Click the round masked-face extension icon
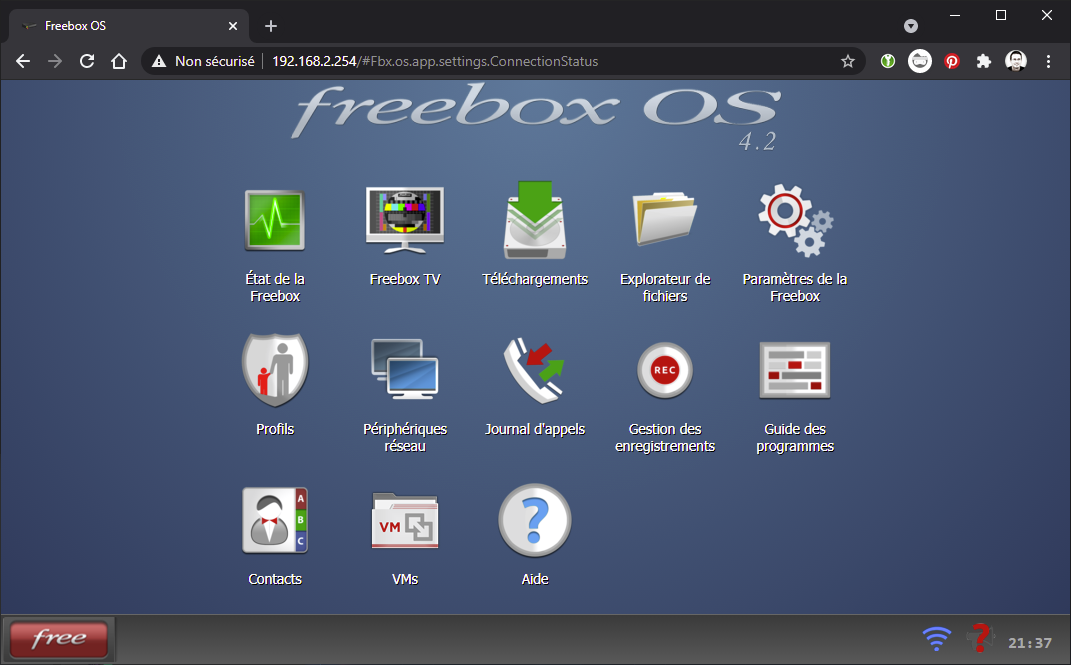The width and height of the screenshot is (1071, 665). [x=920, y=61]
